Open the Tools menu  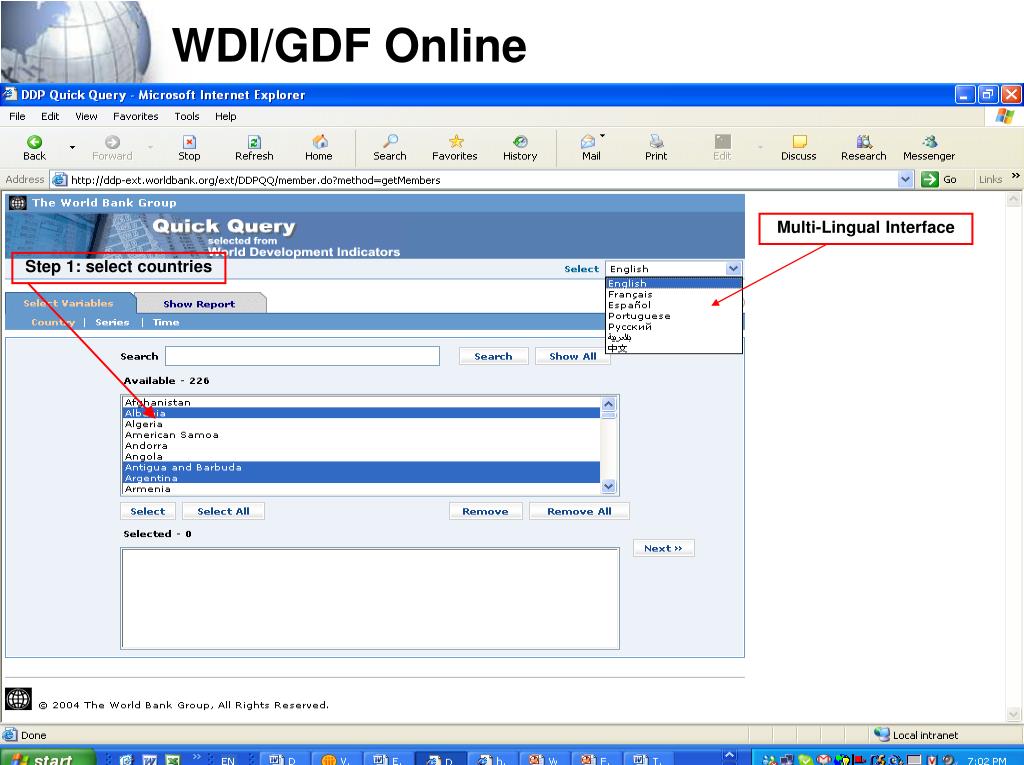(187, 116)
